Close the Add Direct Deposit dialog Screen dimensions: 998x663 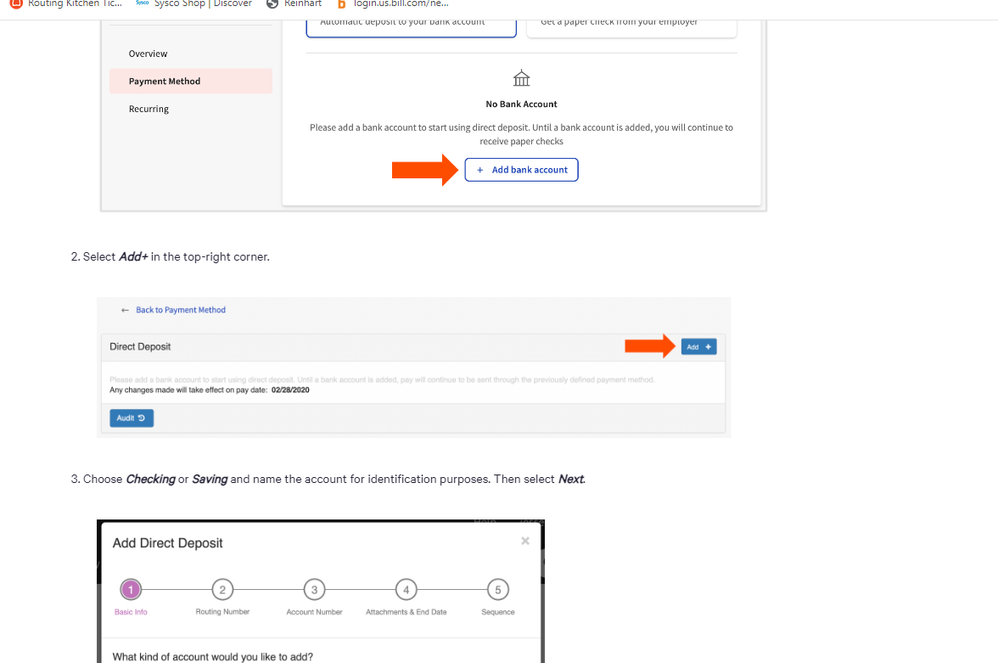point(525,541)
